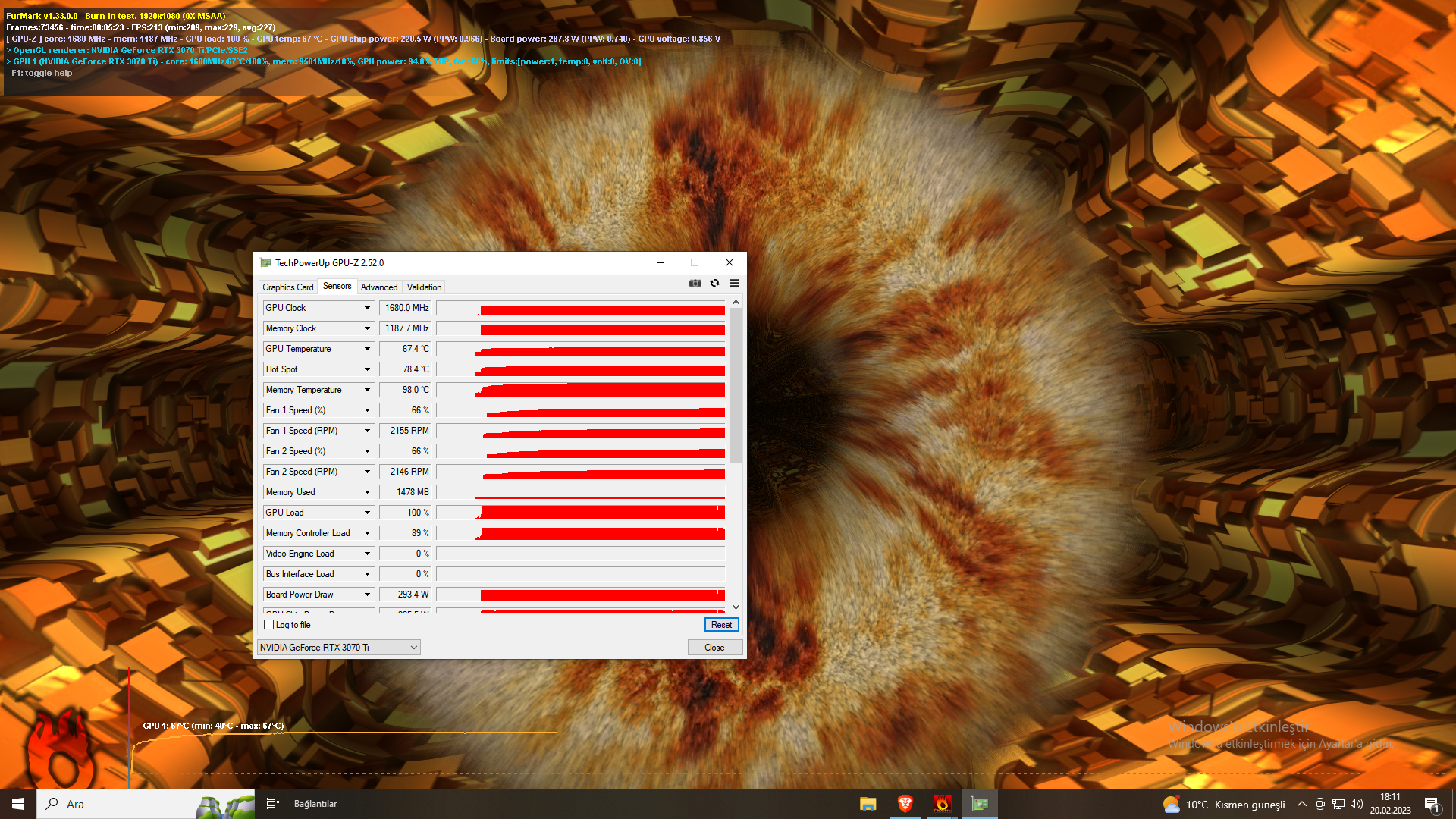Expand the GPU Temperature sensor dropdown

tap(367, 349)
